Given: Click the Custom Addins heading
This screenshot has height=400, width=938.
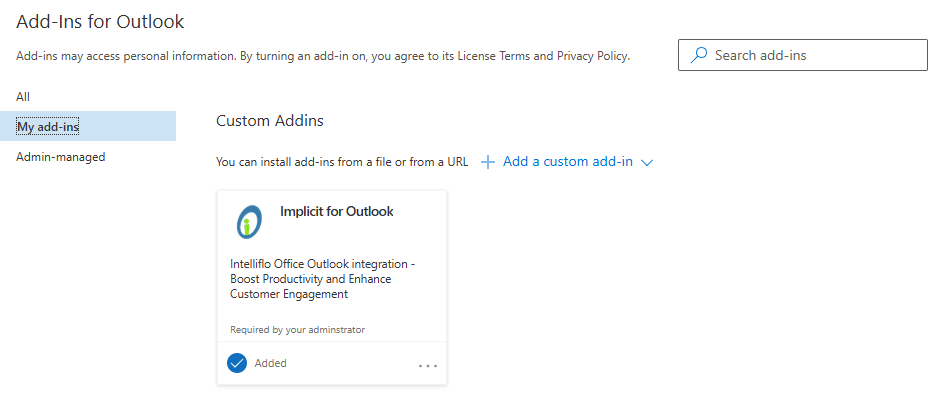Looking at the screenshot, I should tap(269, 121).
